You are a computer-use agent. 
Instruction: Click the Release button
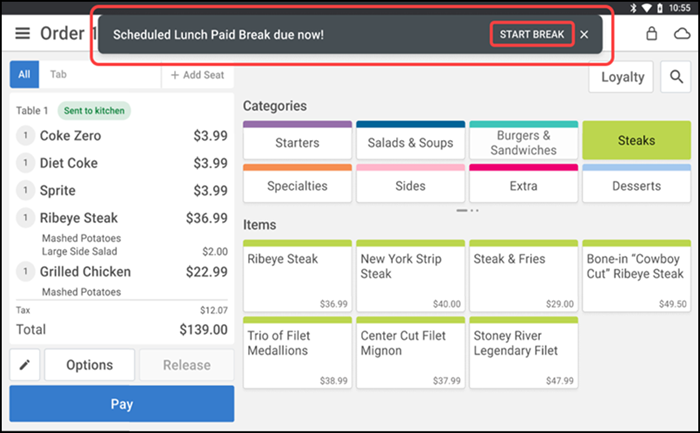click(187, 365)
